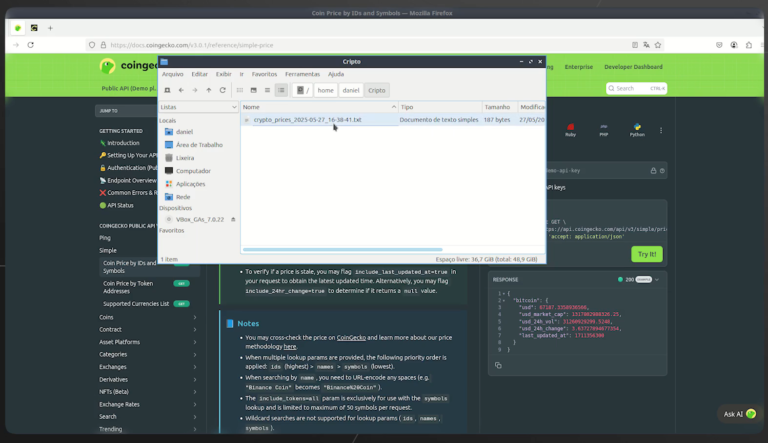Switch to icon view mode
Viewport: 768px width, 443px height.
click(x=240, y=90)
